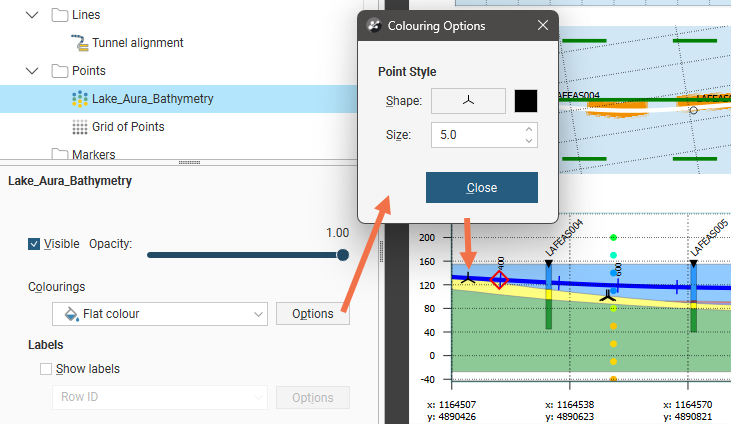Click the Points folder icon

pyautogui.click(x=60, y=71)
